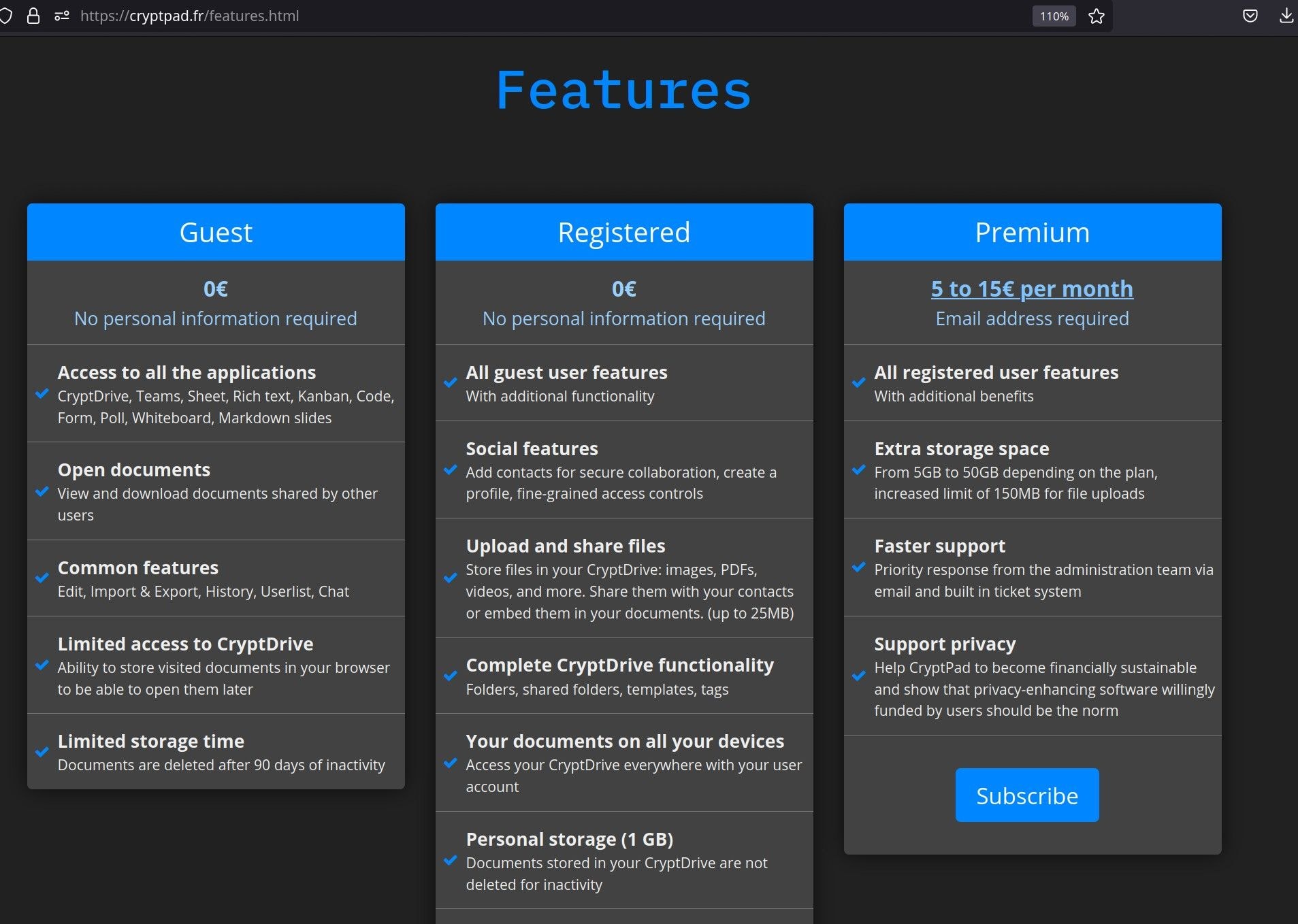Click the padlock site security icon

pyautogui.click(x=33, y=16)
